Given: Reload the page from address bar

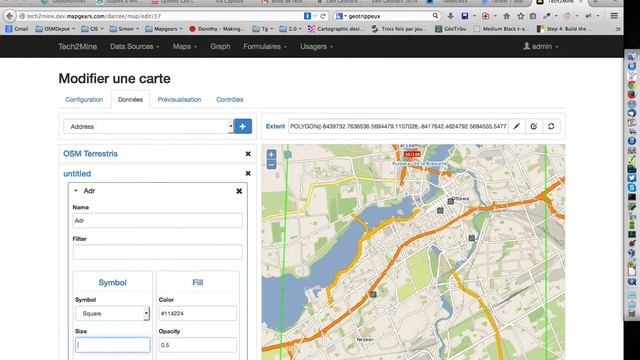Looking at the screenshot, I should (323, 16).
